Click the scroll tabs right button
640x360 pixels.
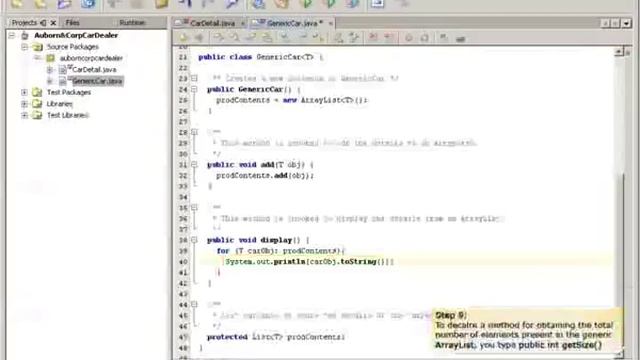pyautogui.click(x=616, y=23)
